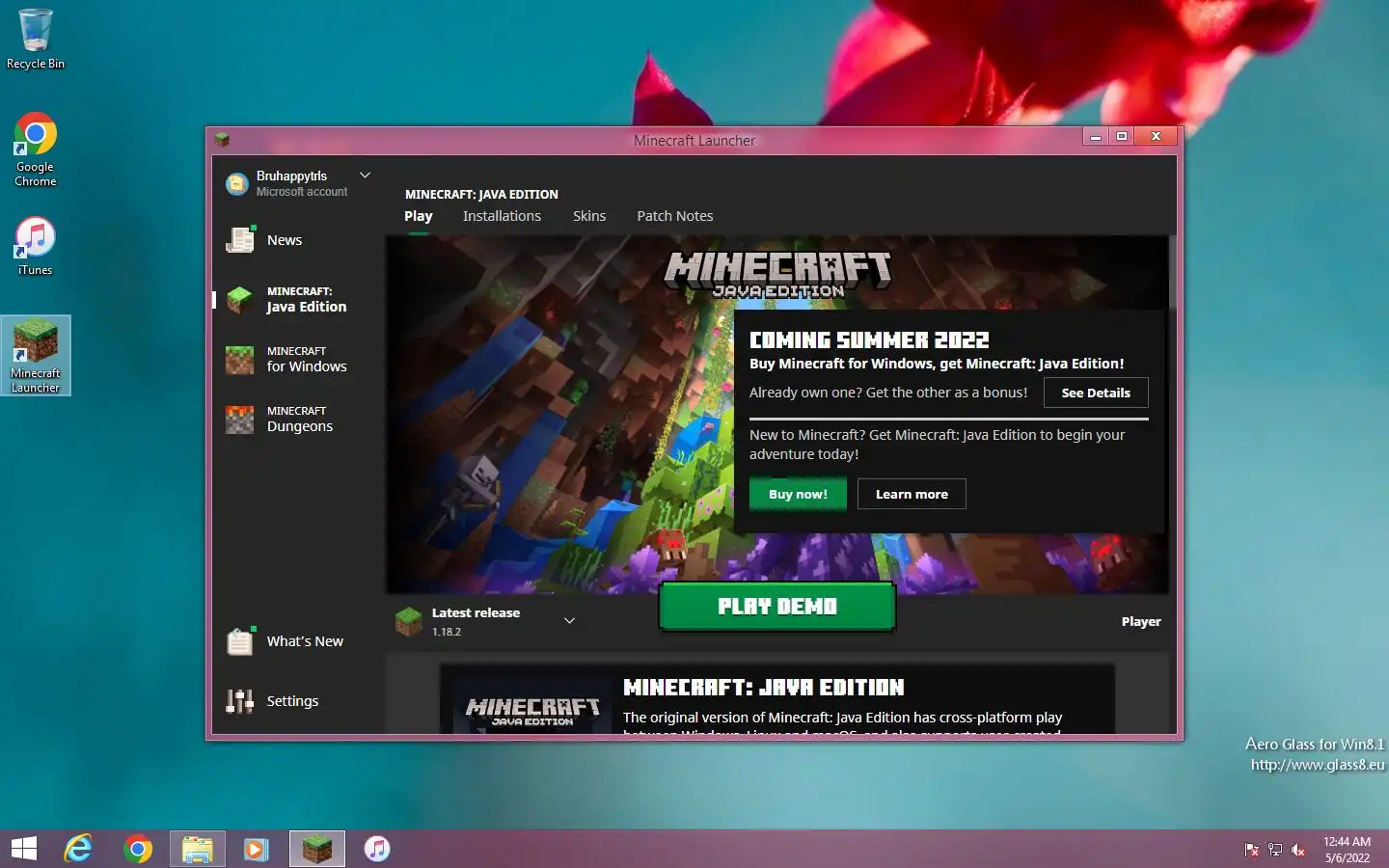1389x868 pixels.
Task: Open Internet Explorer from the taskbar
Action: tap(78, 849)
